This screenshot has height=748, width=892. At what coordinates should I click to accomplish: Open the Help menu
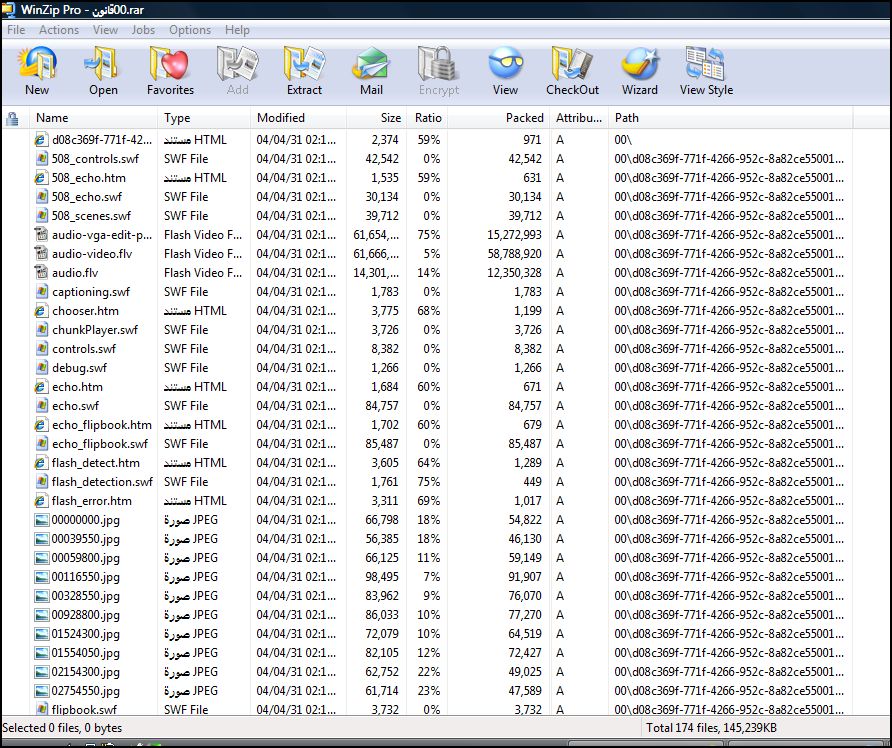(237, 30)
